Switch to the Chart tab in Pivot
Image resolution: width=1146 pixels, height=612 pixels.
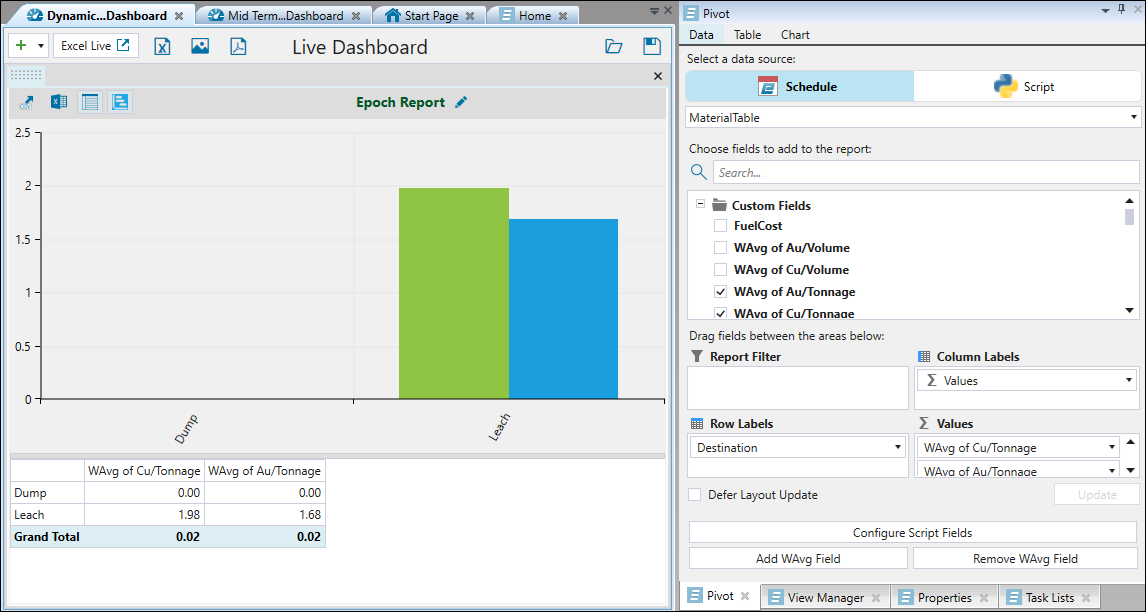point(795,35)
